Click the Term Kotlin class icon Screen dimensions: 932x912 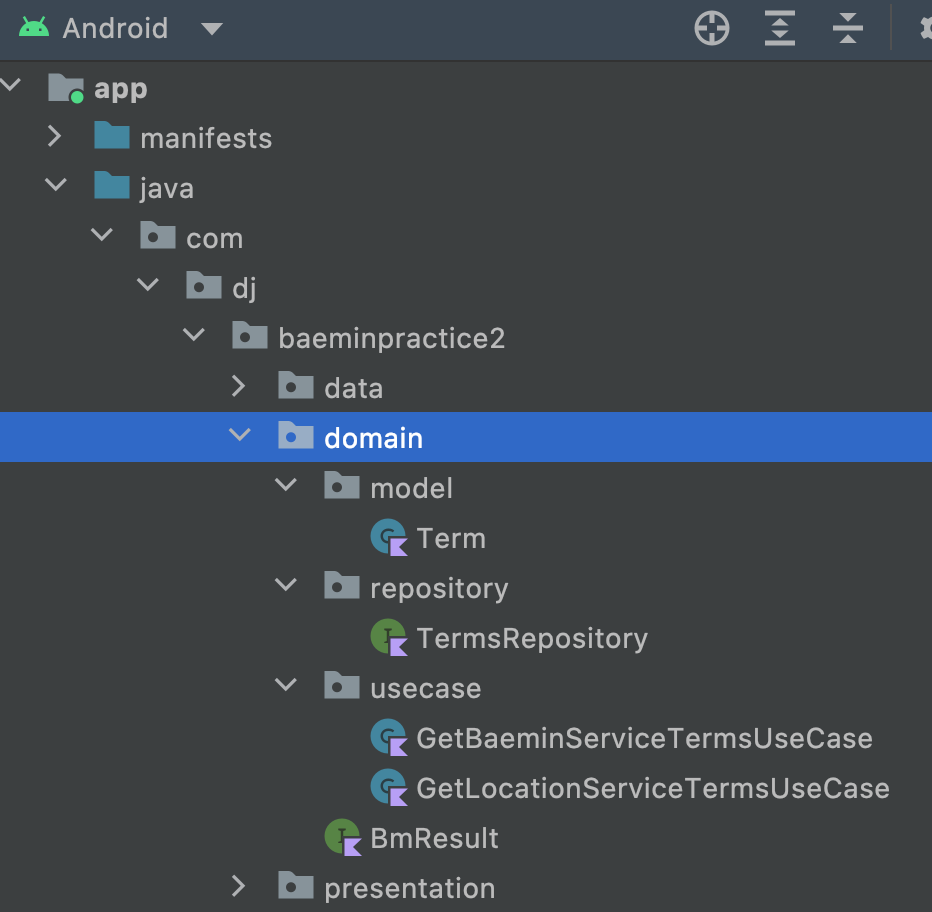[x=389, y=537]
